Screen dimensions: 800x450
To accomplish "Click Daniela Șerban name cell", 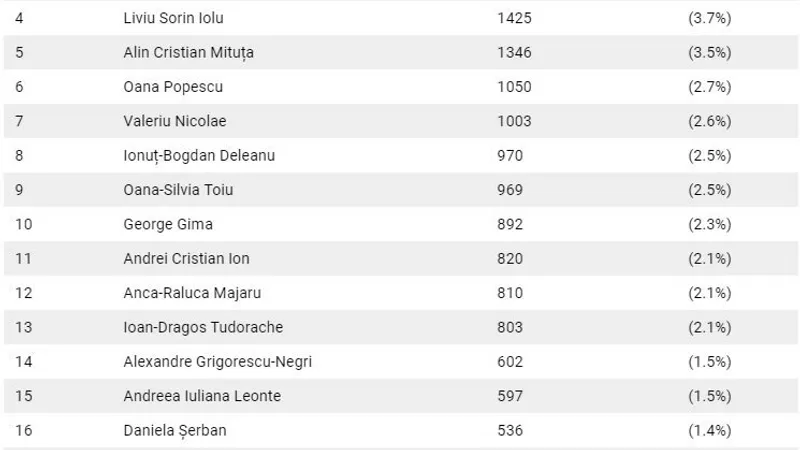I will 175,431.
